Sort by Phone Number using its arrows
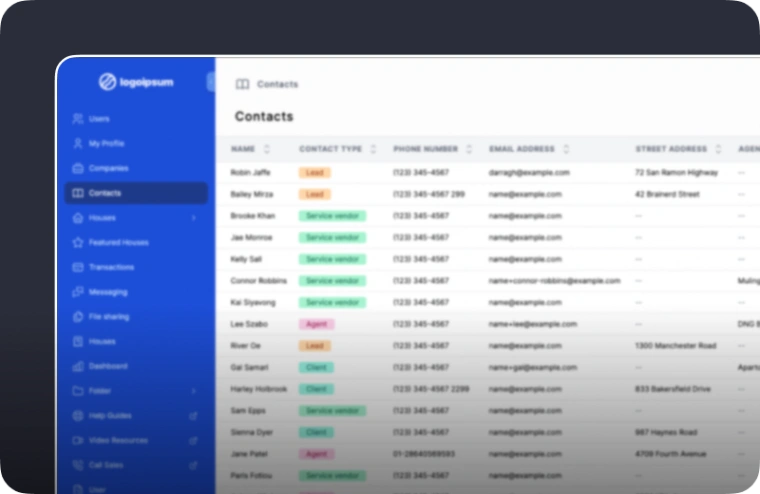The image size is (760, 494). (469, 149)
